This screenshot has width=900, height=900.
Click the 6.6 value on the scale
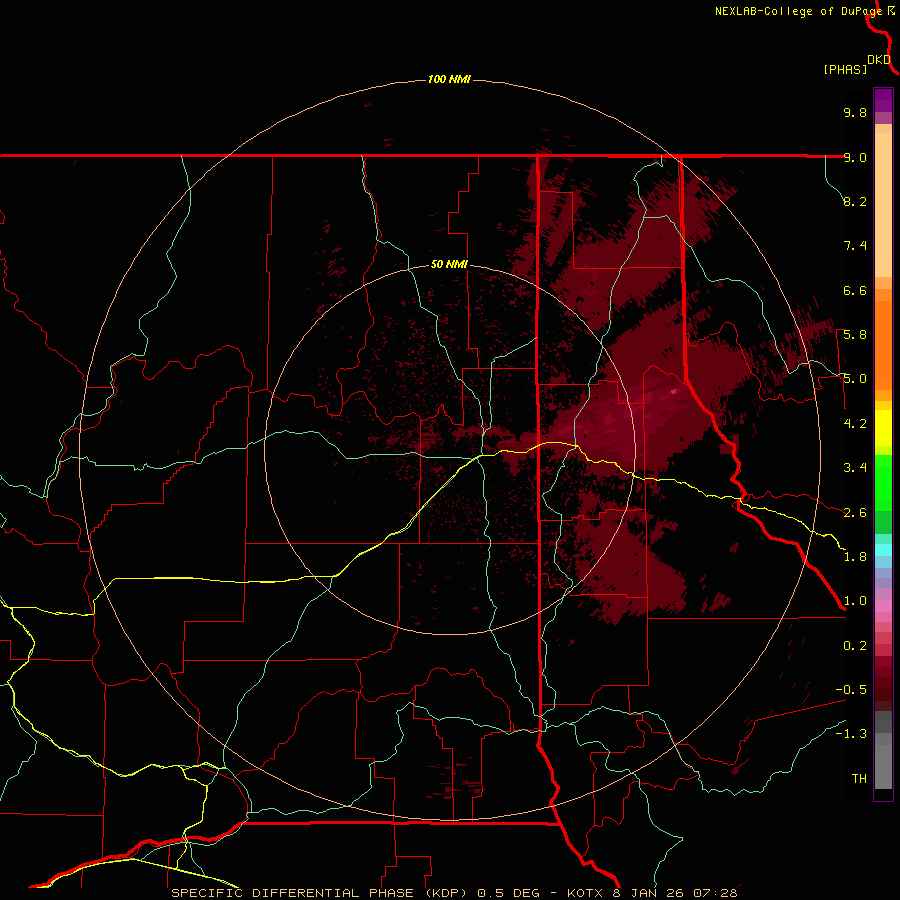click(x=855, y=290)
